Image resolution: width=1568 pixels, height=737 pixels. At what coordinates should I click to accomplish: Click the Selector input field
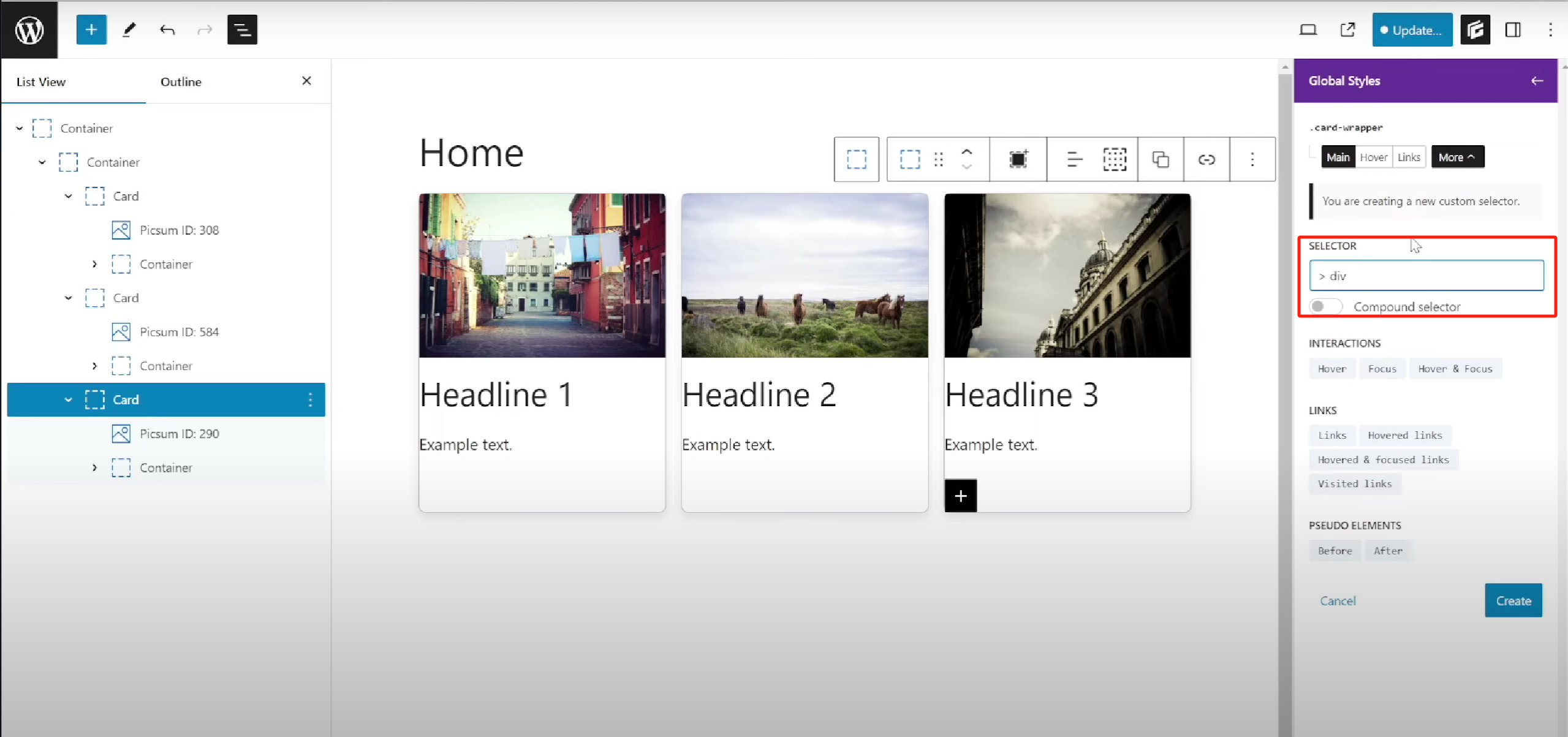tap(1426, 276)
